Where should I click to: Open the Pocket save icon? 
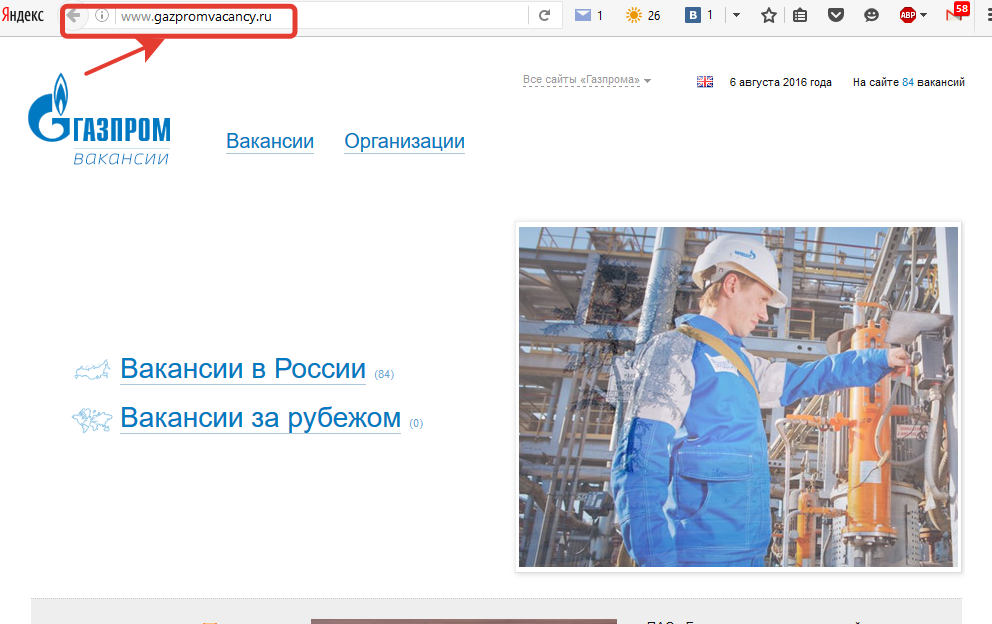click(836, 15)
